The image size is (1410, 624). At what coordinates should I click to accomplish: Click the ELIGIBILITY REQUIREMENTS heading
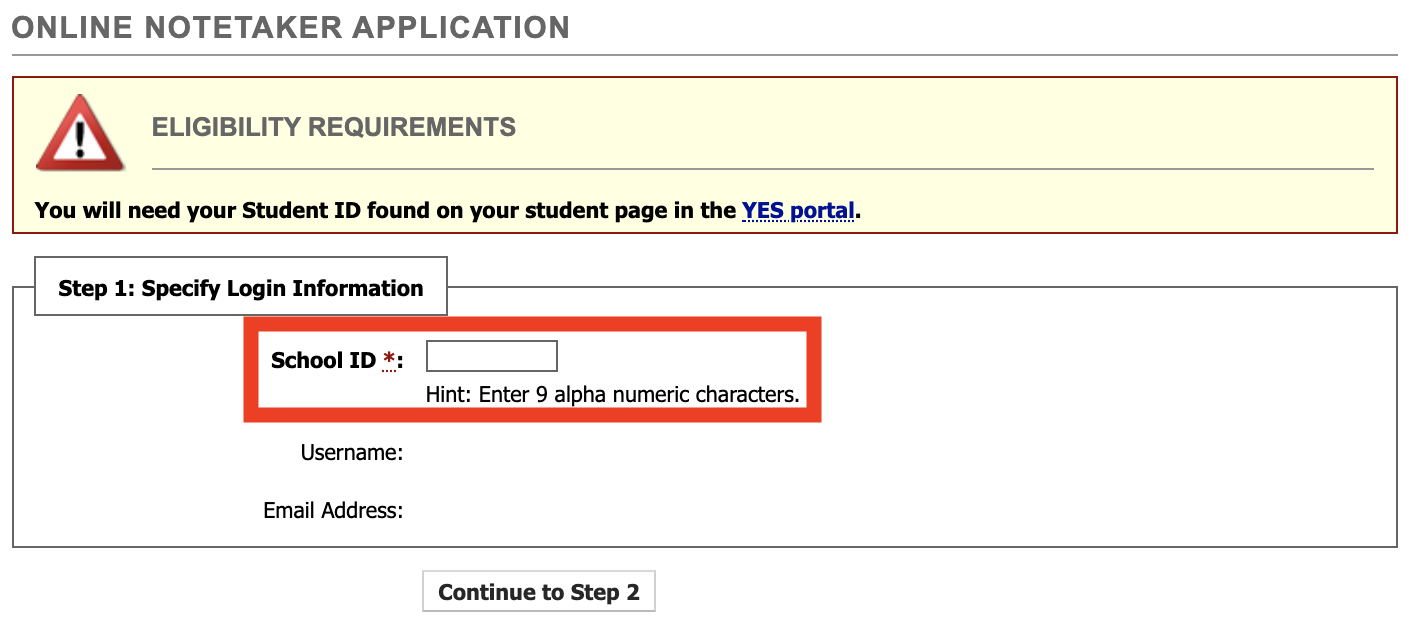coord(333,126)
